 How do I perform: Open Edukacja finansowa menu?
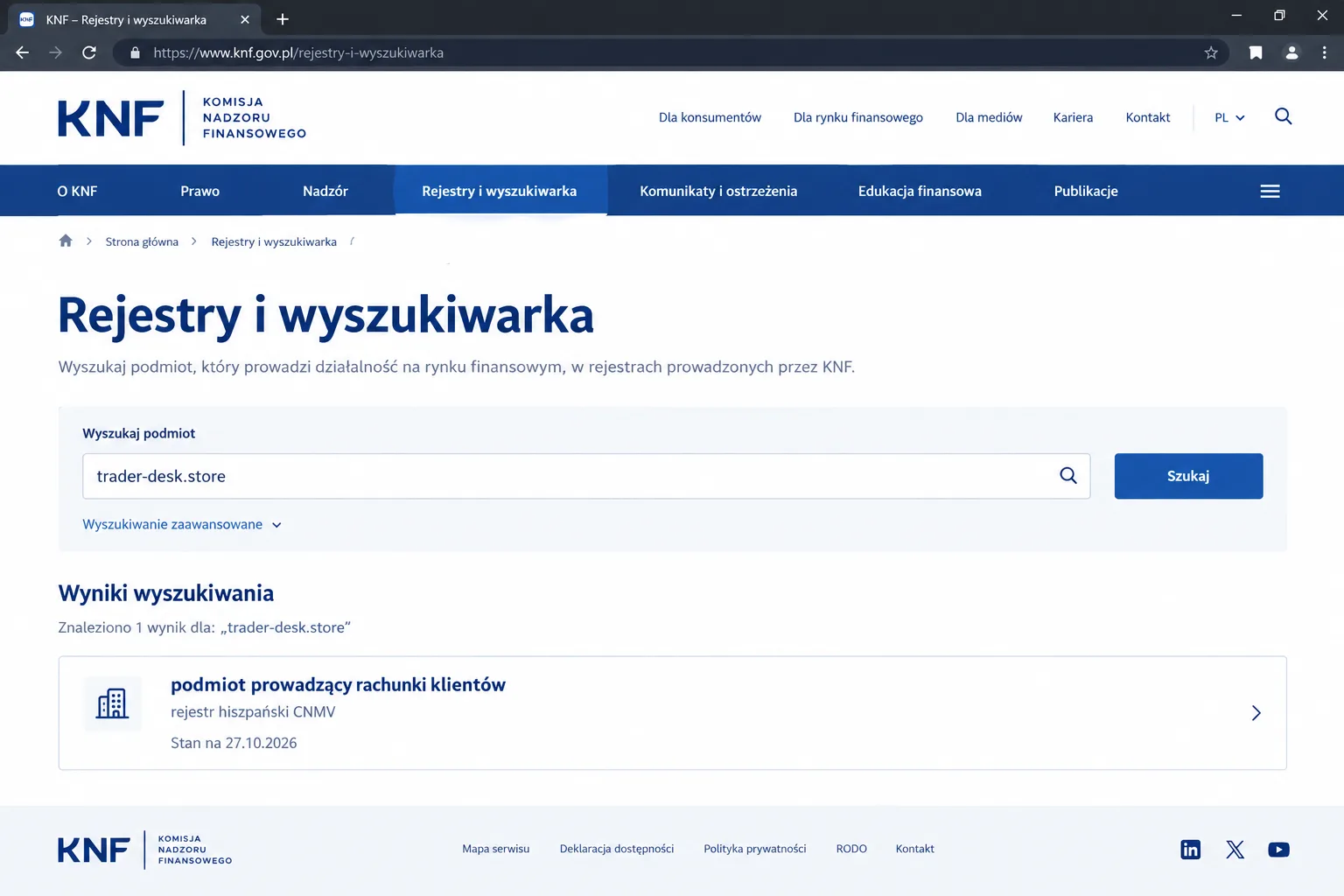click(920, 191)
